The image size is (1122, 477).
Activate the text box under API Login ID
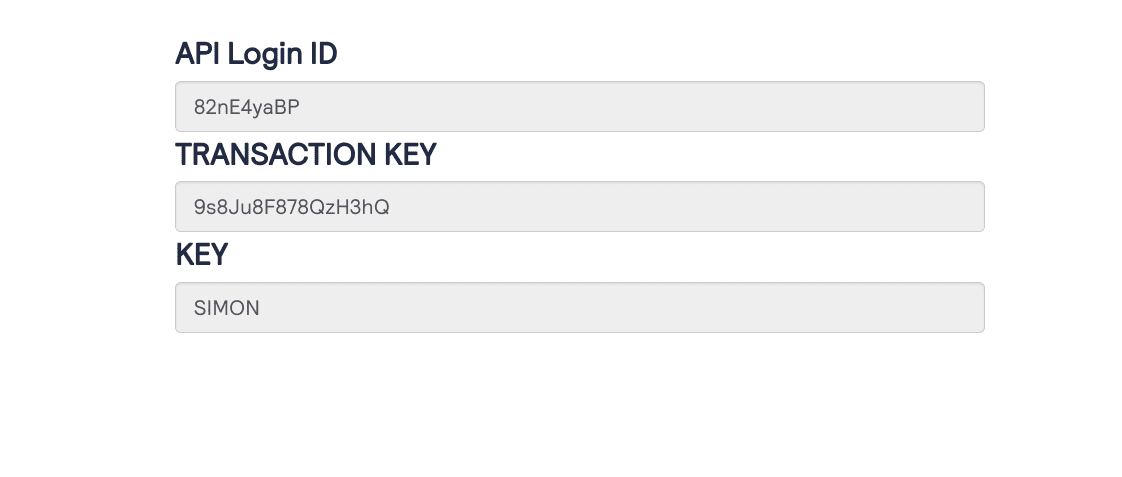[x=580, y=107]
